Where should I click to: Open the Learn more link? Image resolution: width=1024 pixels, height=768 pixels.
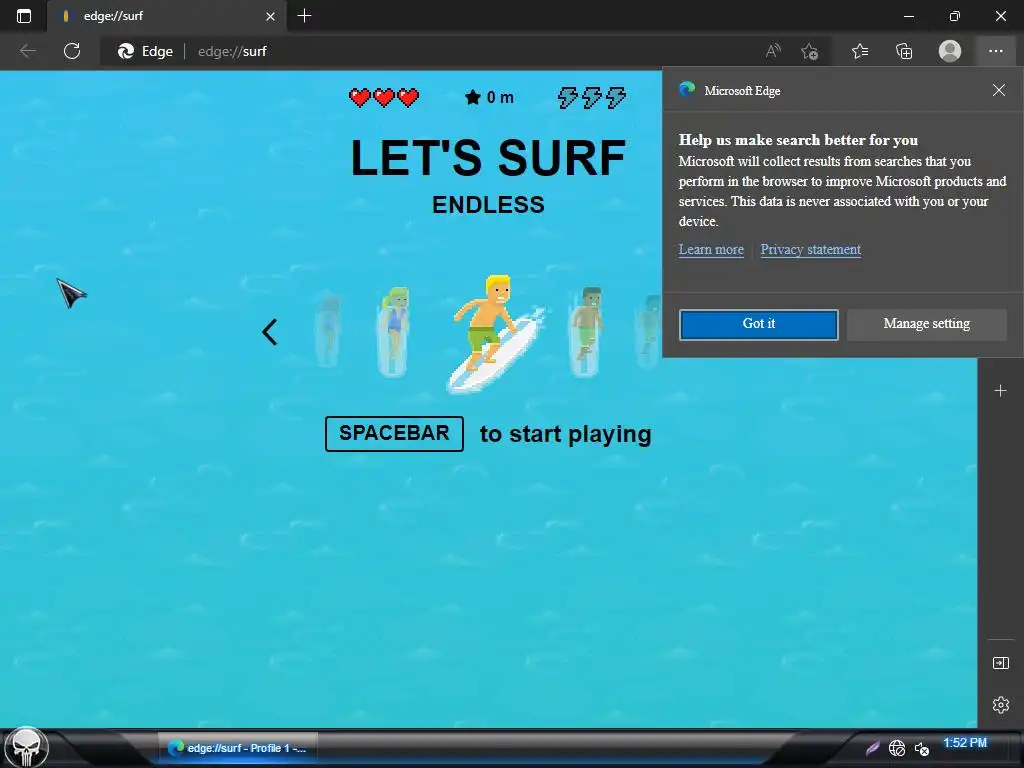[711, 249]
